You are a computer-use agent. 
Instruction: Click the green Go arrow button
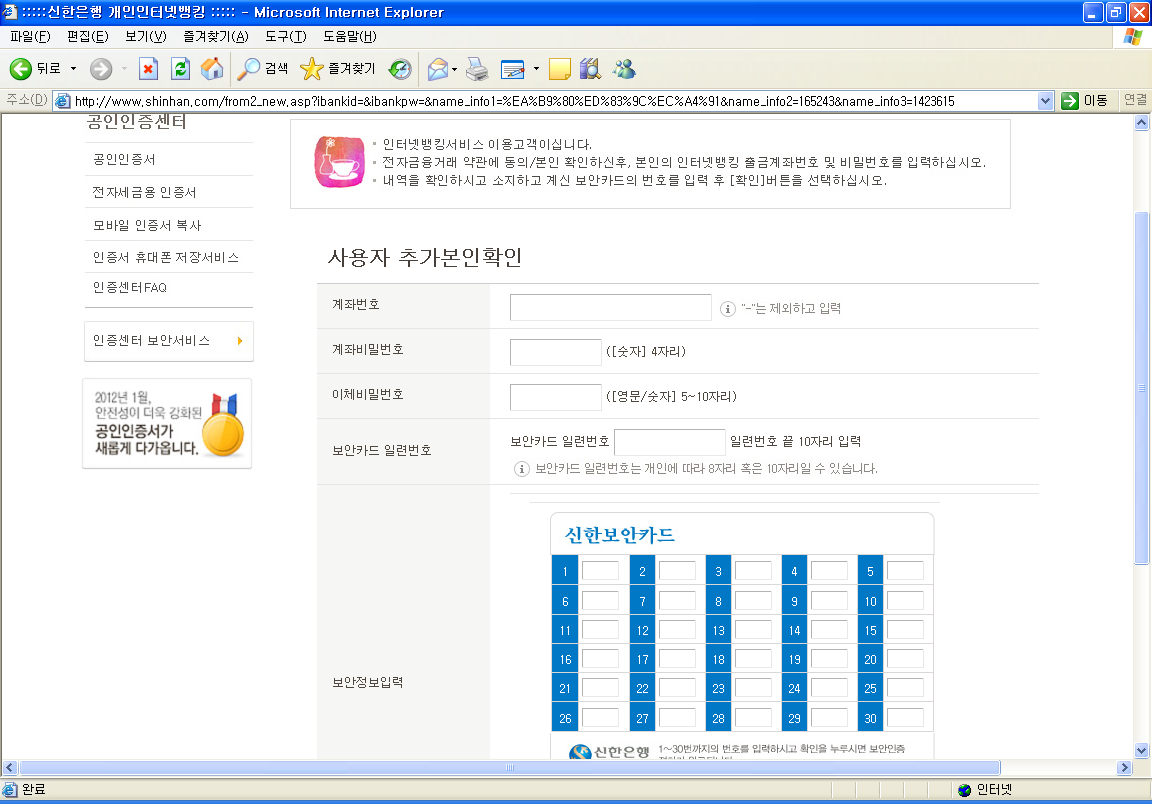tap(1070, 101)
